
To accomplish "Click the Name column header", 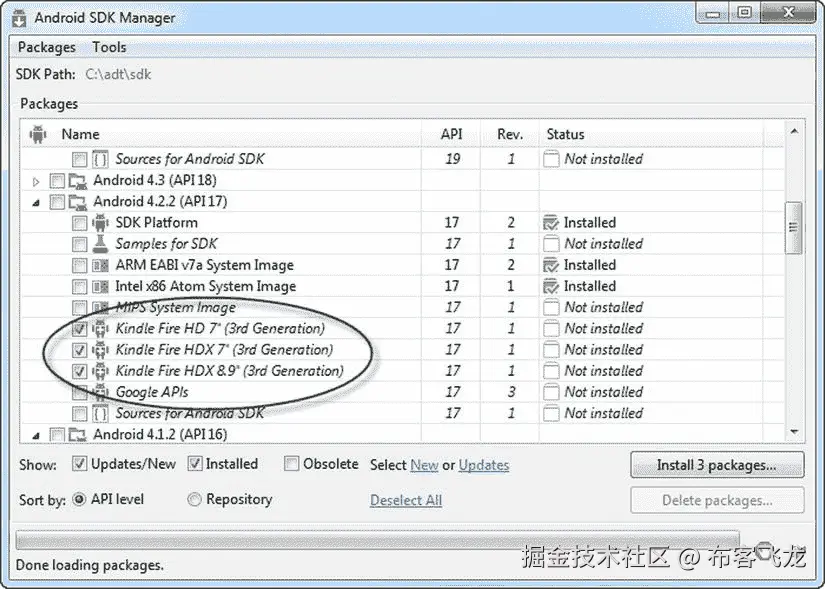I will pos(221,134).
